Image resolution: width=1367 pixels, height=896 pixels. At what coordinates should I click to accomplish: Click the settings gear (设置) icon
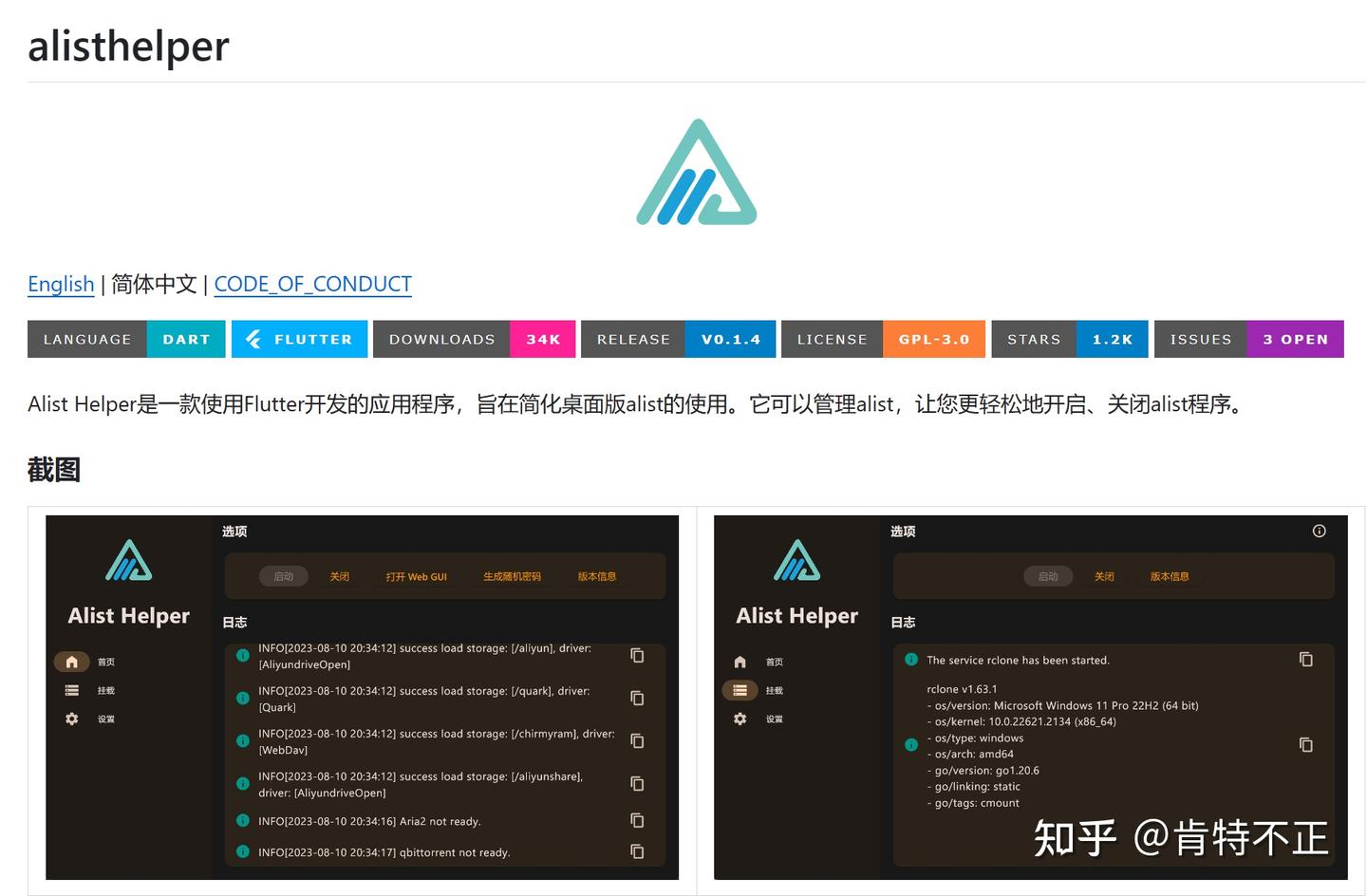pyautogui.click(x=71, y=719)
